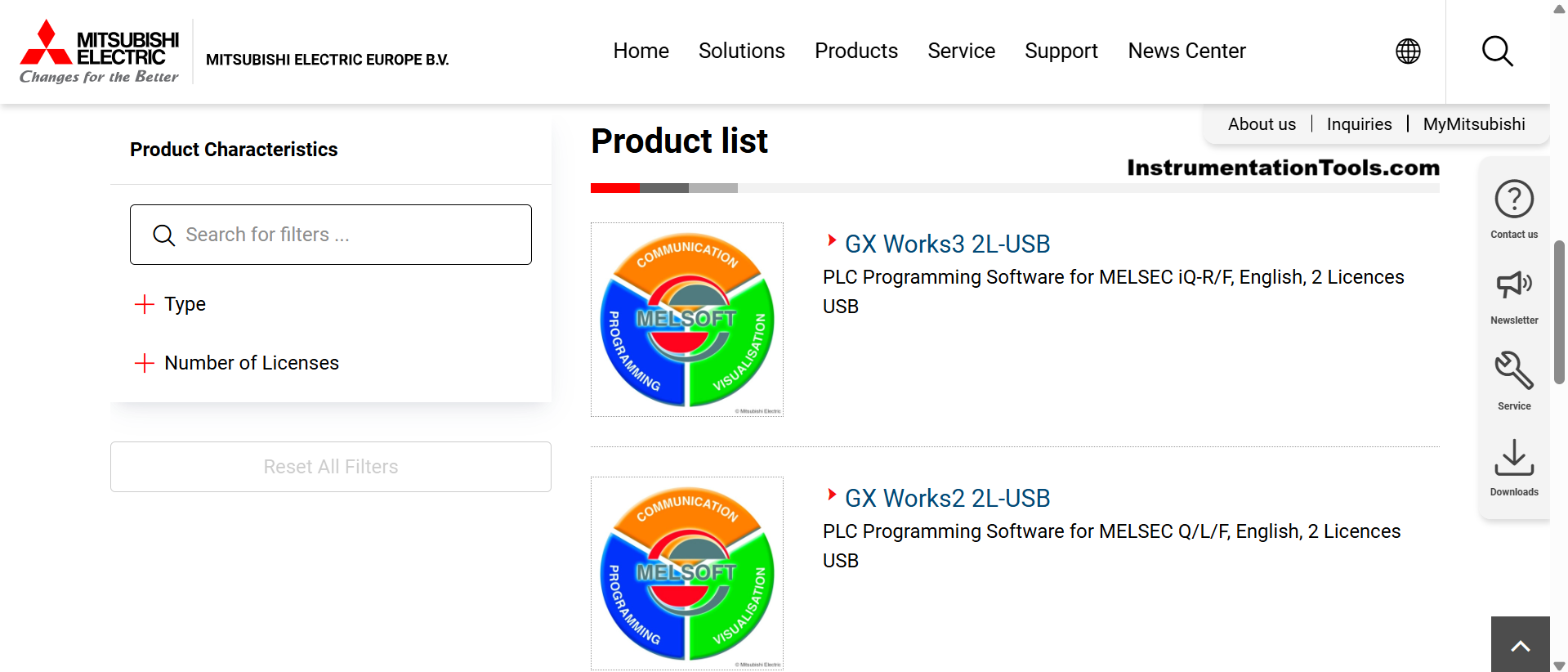Click the page vertical scrollbar thumb
The image size is (1568, 672).
coord(1559,312)
